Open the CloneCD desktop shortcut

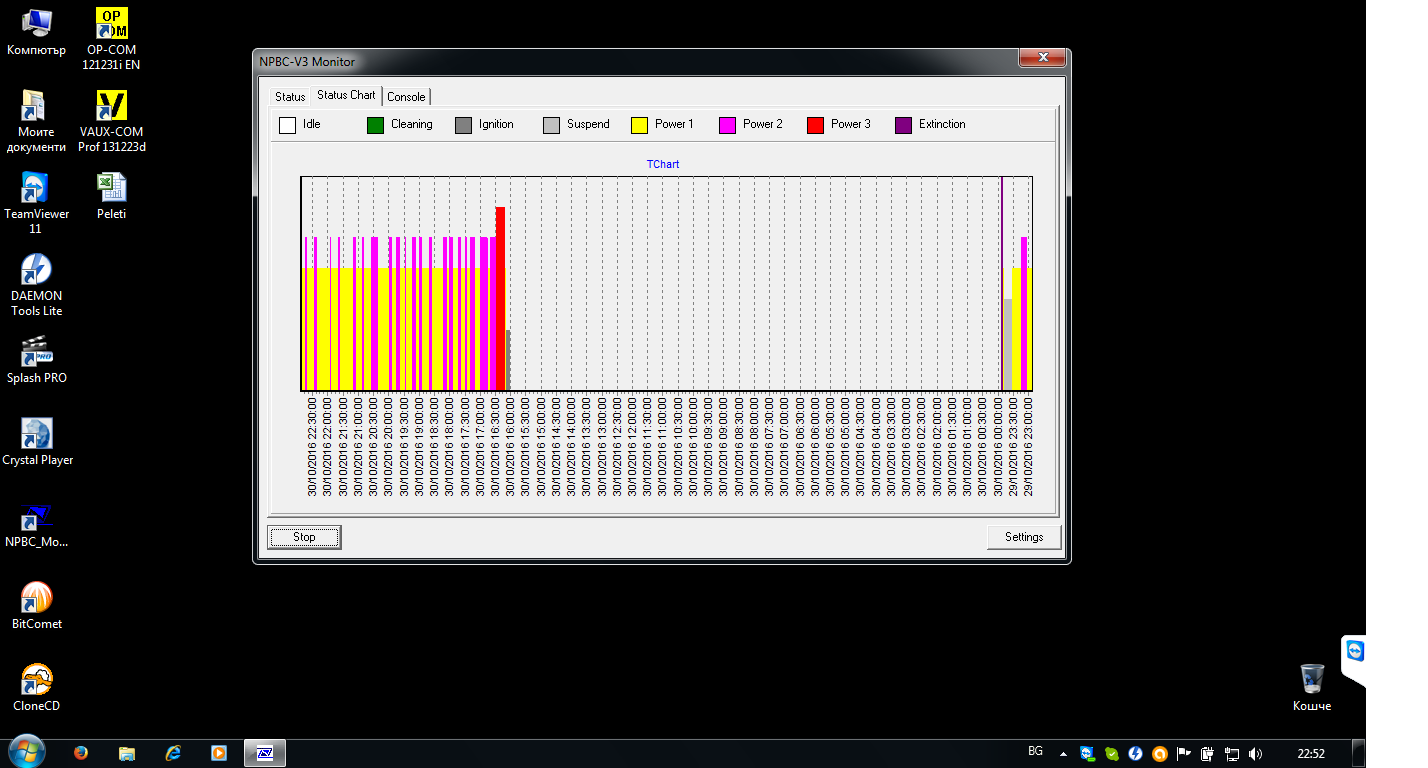click(x=36, y=680)
